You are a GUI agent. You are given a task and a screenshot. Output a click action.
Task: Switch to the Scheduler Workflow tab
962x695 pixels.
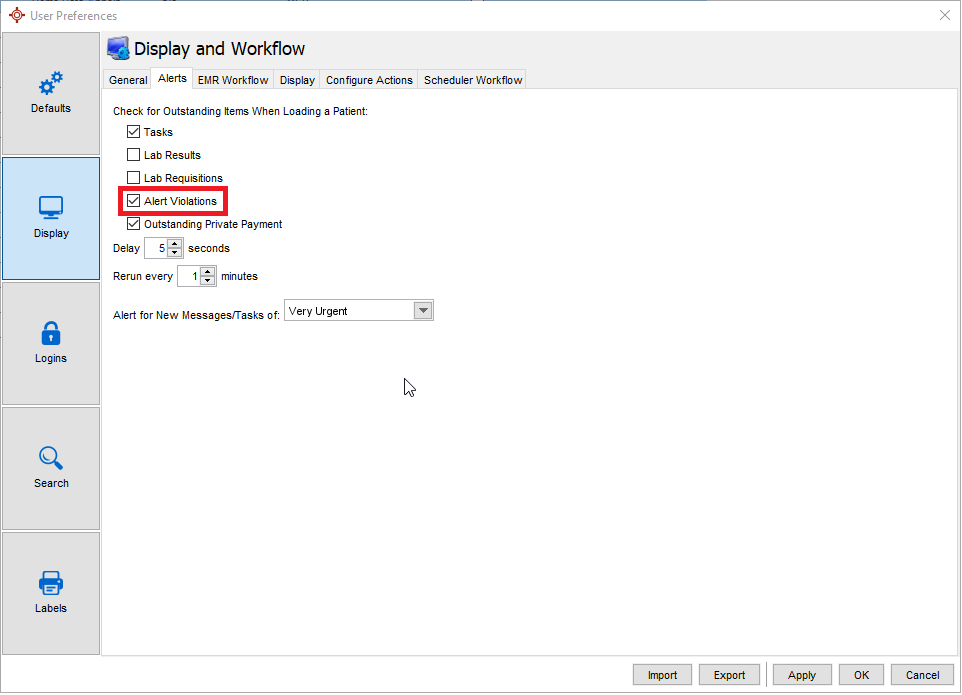pyautogui.click(x=473, y=80)
